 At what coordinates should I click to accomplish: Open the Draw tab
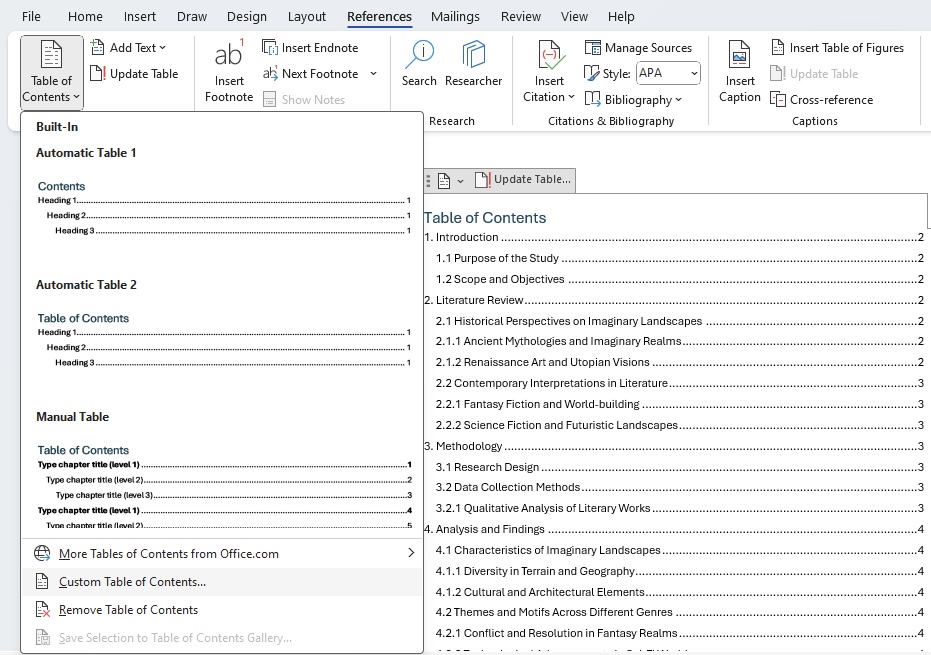(192, 17)
